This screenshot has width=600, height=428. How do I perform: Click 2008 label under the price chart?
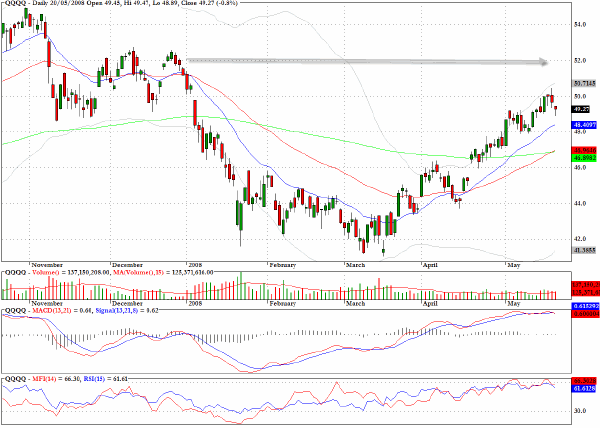pos(195,265)
